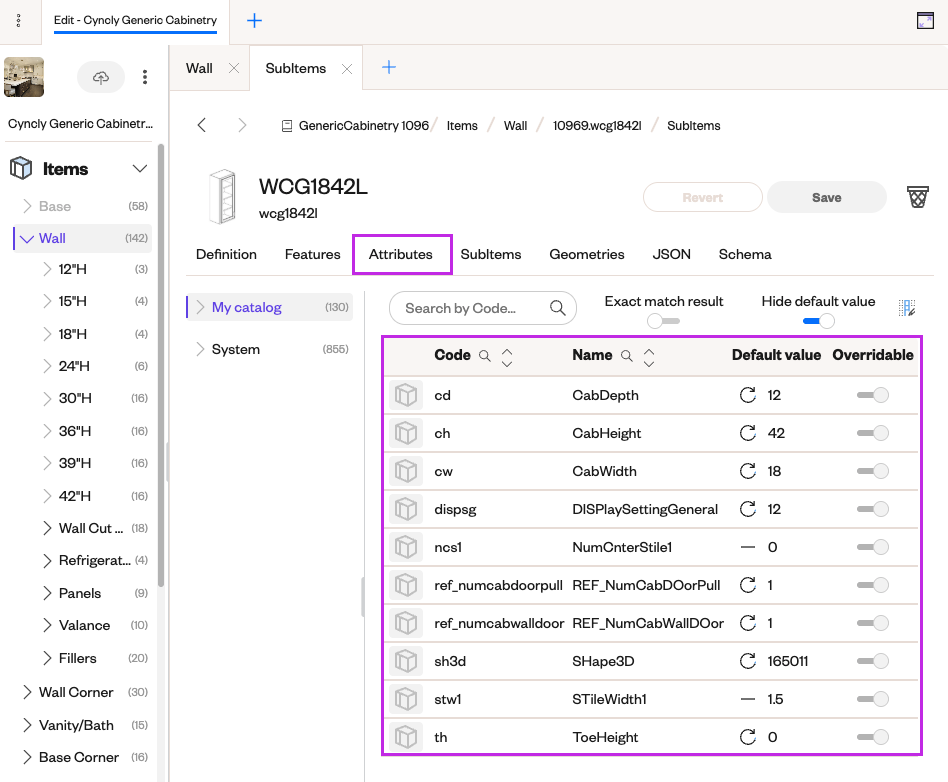This screenshot has width=948, height=782.
Task: Toggle Overridable for DISPlaySettingGeneral
Action: [872, 509]
